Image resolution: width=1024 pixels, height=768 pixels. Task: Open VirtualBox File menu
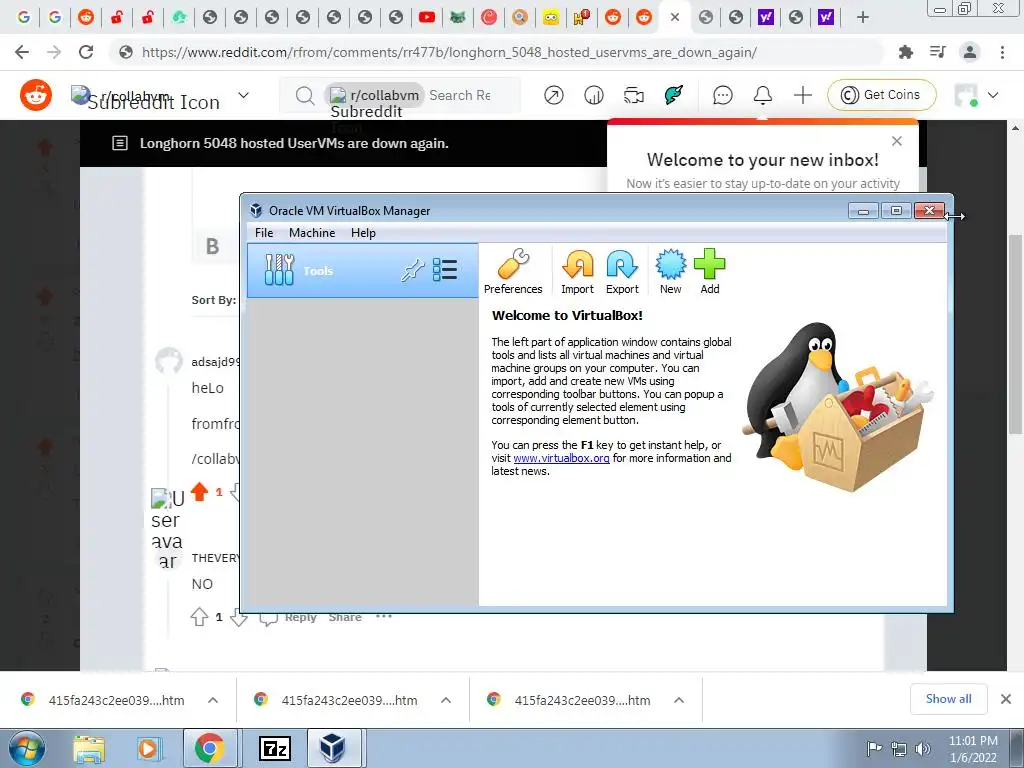[264, 233]
